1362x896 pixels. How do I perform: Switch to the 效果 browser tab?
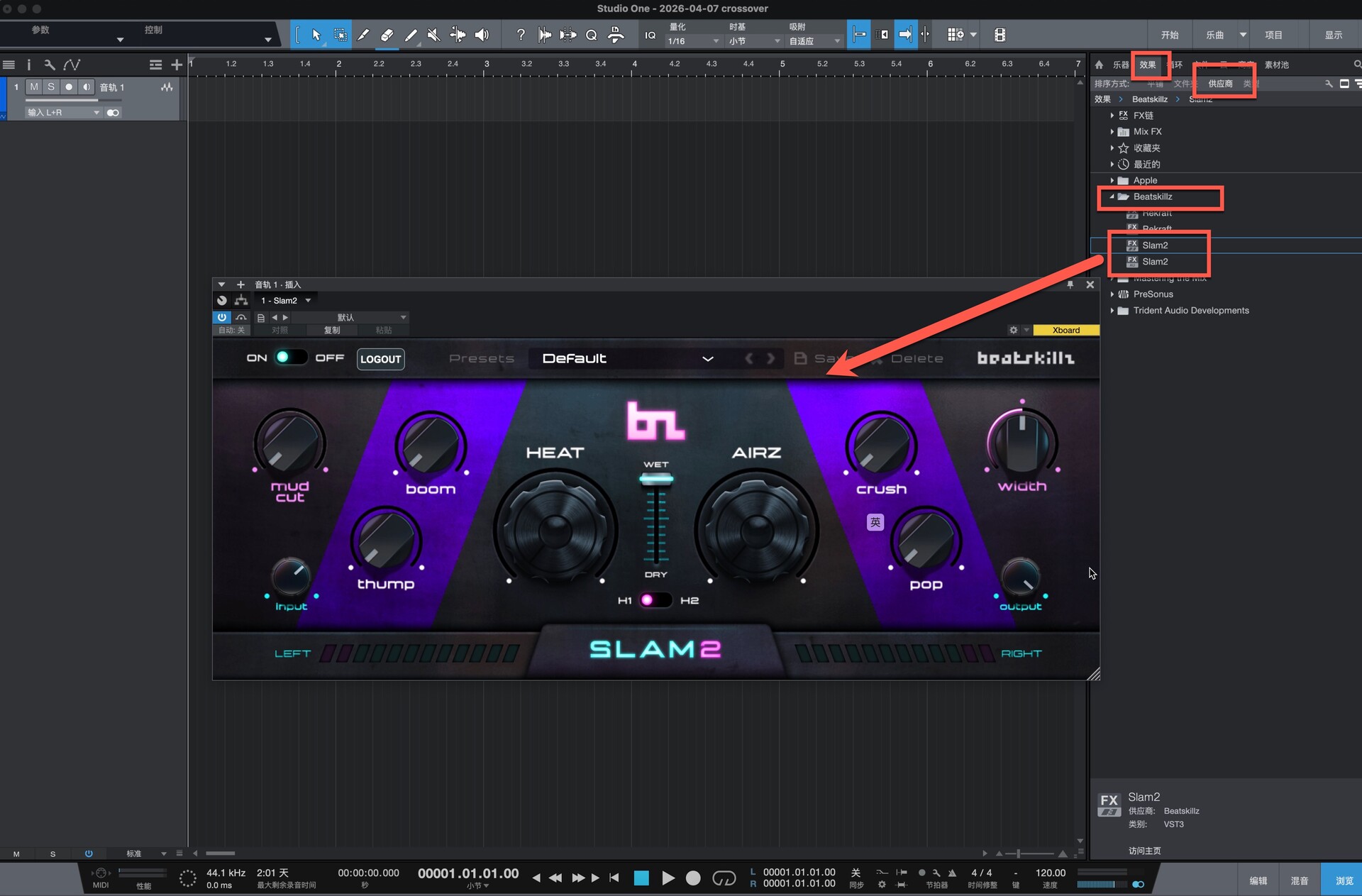(x=1148, y=65)
